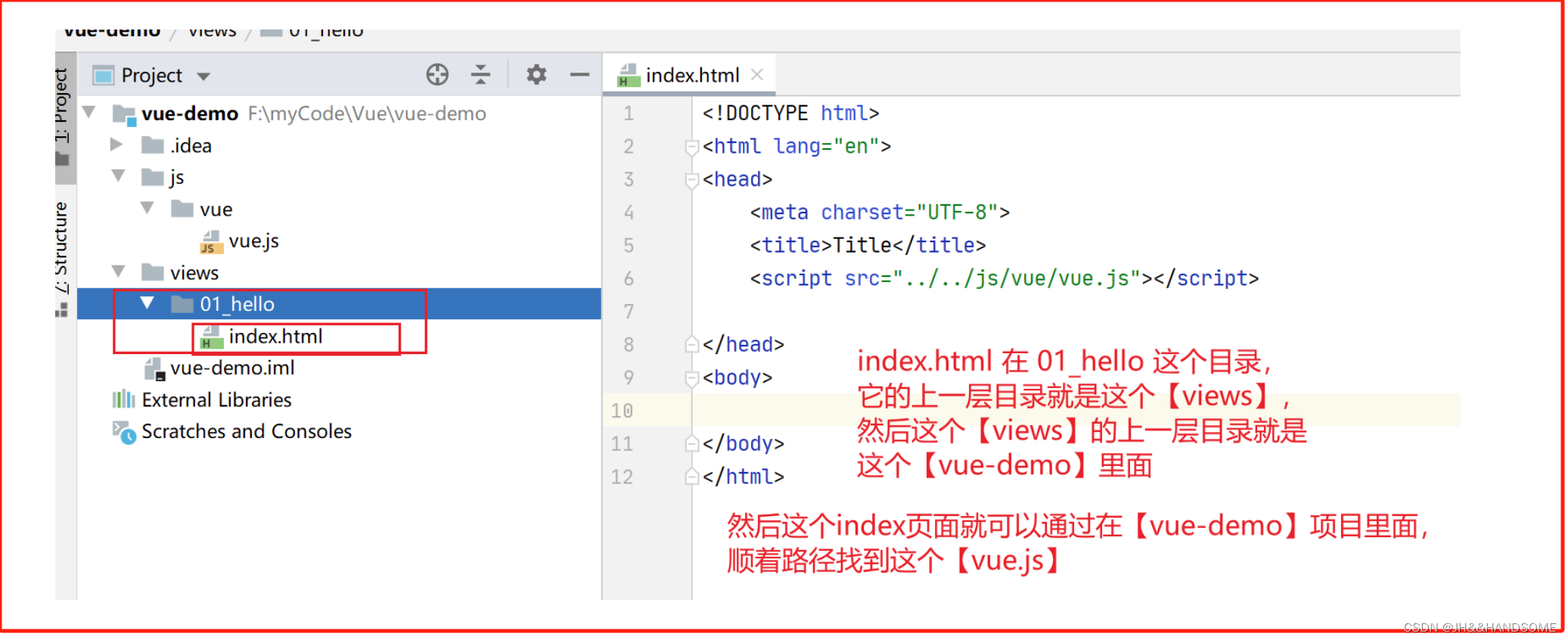Select the 01_hello folder row
The height and width of the screenshot is (640, 1568).
tap(339, 303)
